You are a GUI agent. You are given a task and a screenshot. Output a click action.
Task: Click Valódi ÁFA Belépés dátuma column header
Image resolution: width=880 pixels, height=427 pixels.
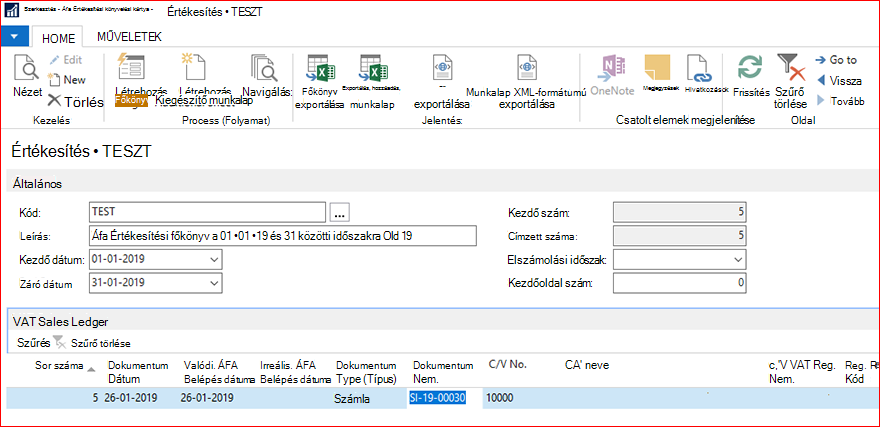220,372
